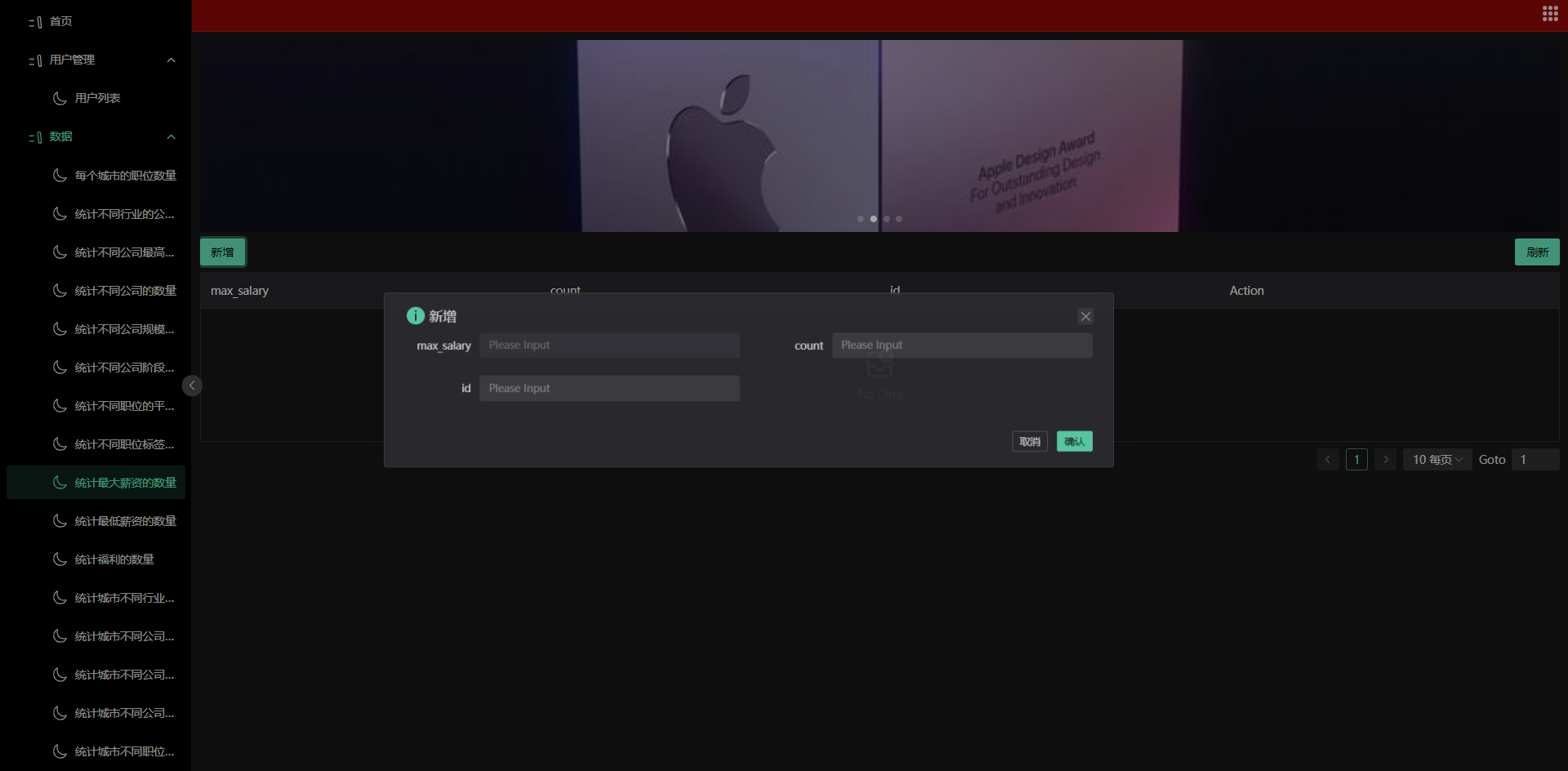Focus the max_salary input field
This screenshot has width=1568, height=771.
609,345
